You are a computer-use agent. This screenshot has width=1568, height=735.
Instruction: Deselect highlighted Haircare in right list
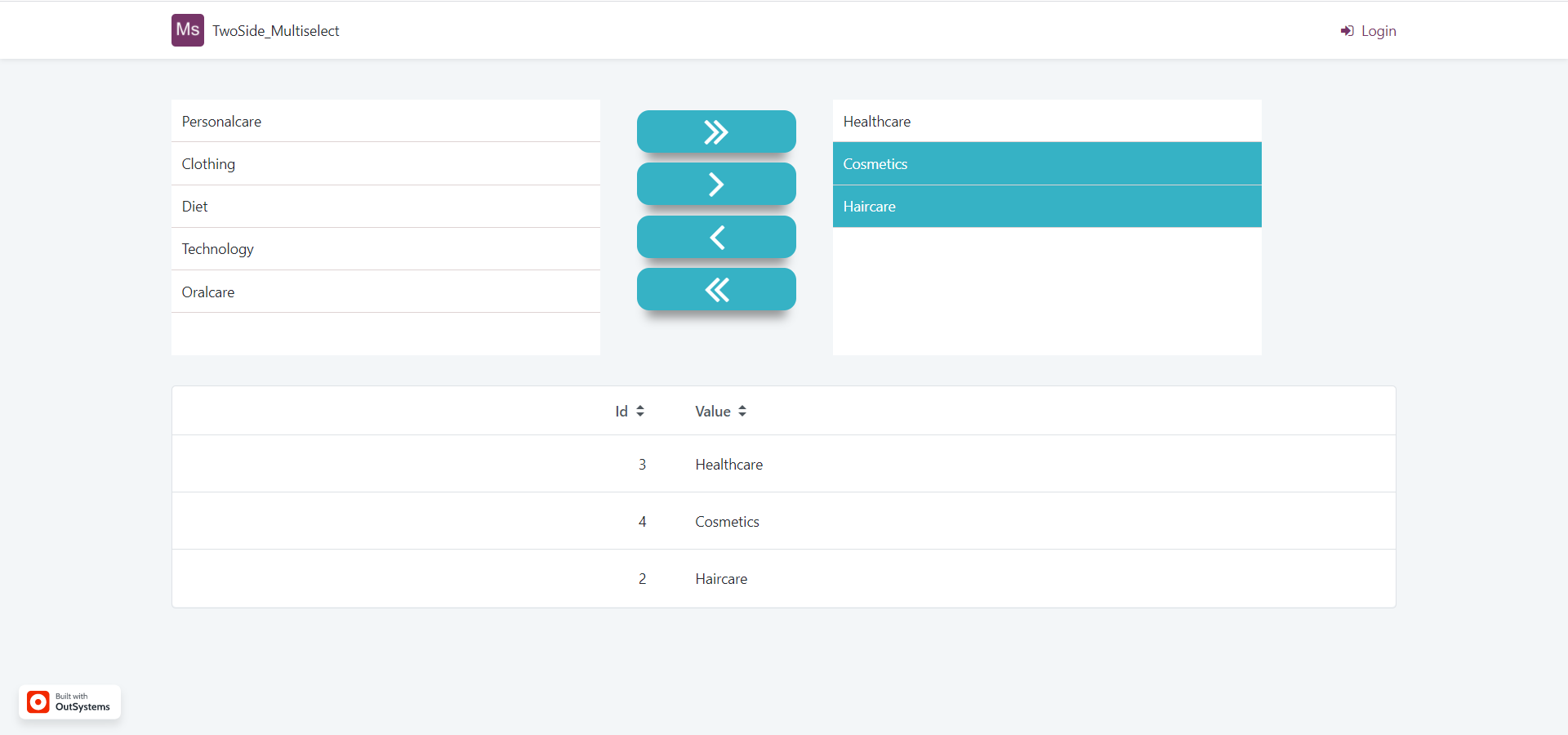pos(1047,206)
